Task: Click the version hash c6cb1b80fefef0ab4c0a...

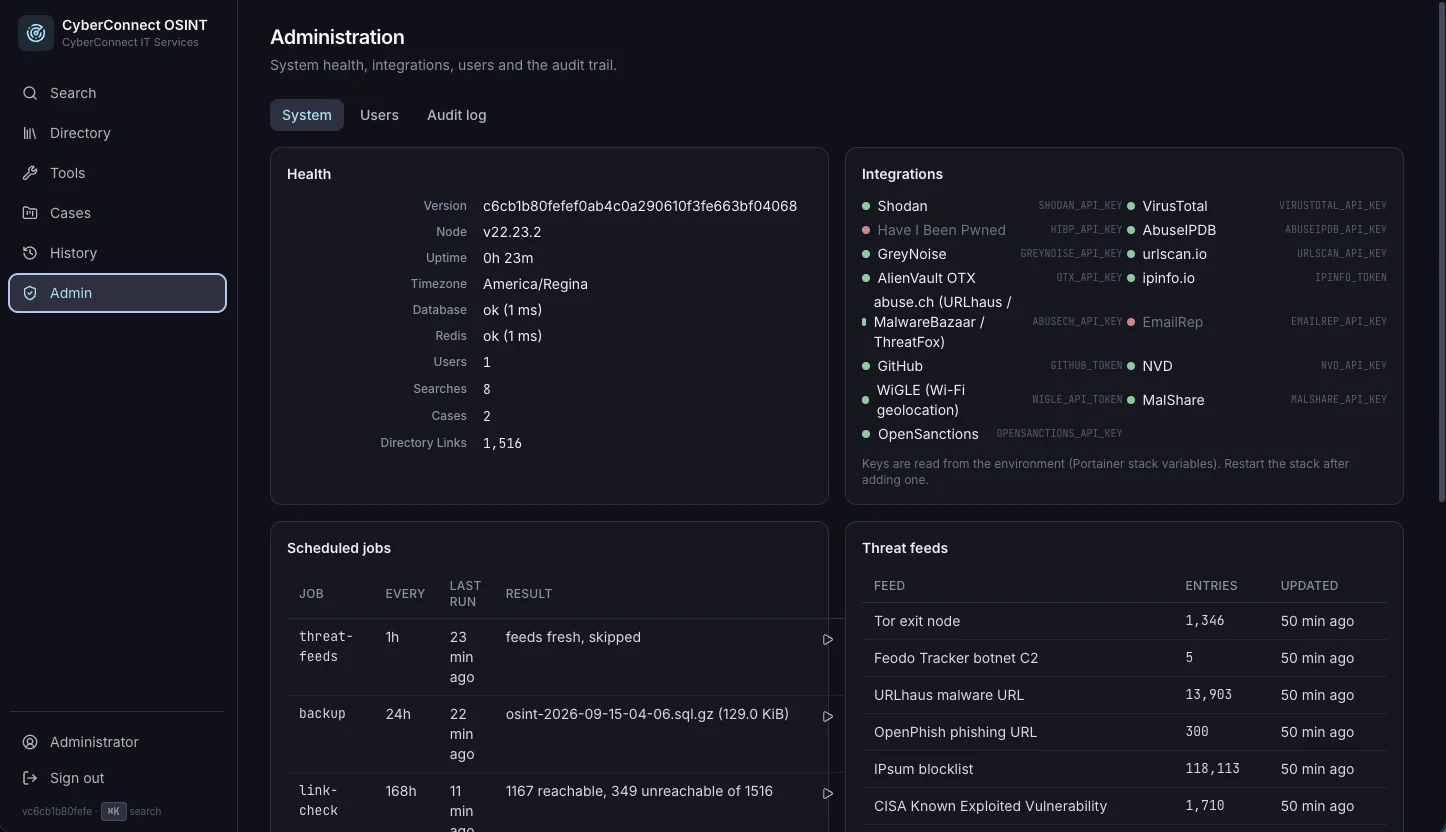Action: pyautogui.click(x=640, y=206)
